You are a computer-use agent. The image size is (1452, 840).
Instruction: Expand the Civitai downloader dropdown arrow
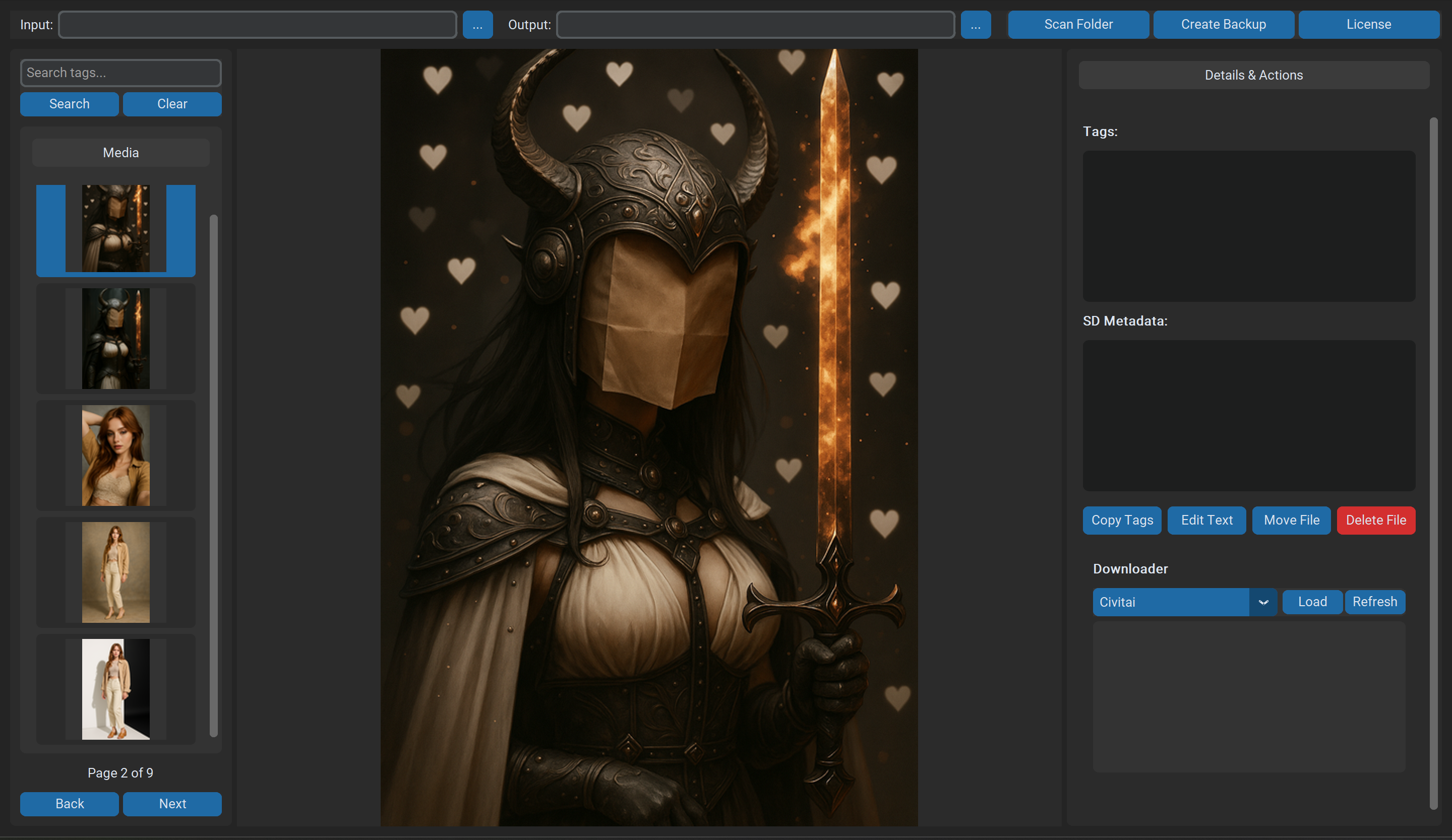point(1262,602)
